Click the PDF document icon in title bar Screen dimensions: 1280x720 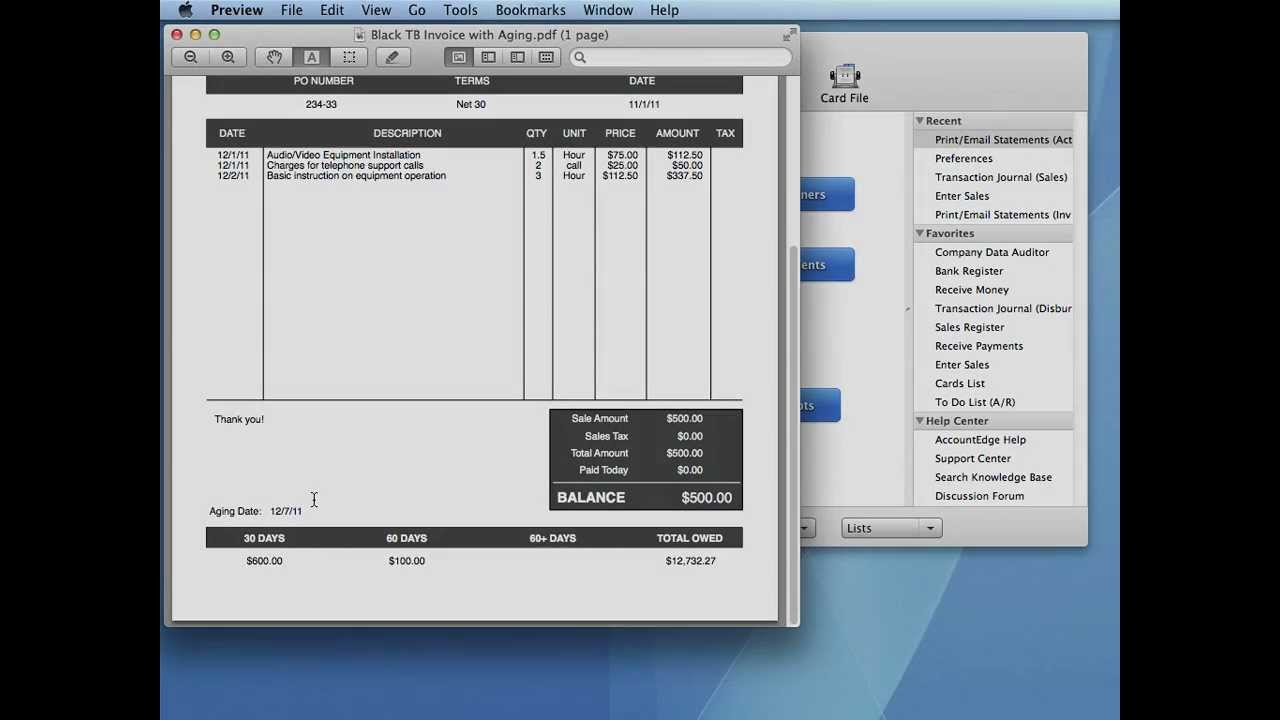point(360,35)
